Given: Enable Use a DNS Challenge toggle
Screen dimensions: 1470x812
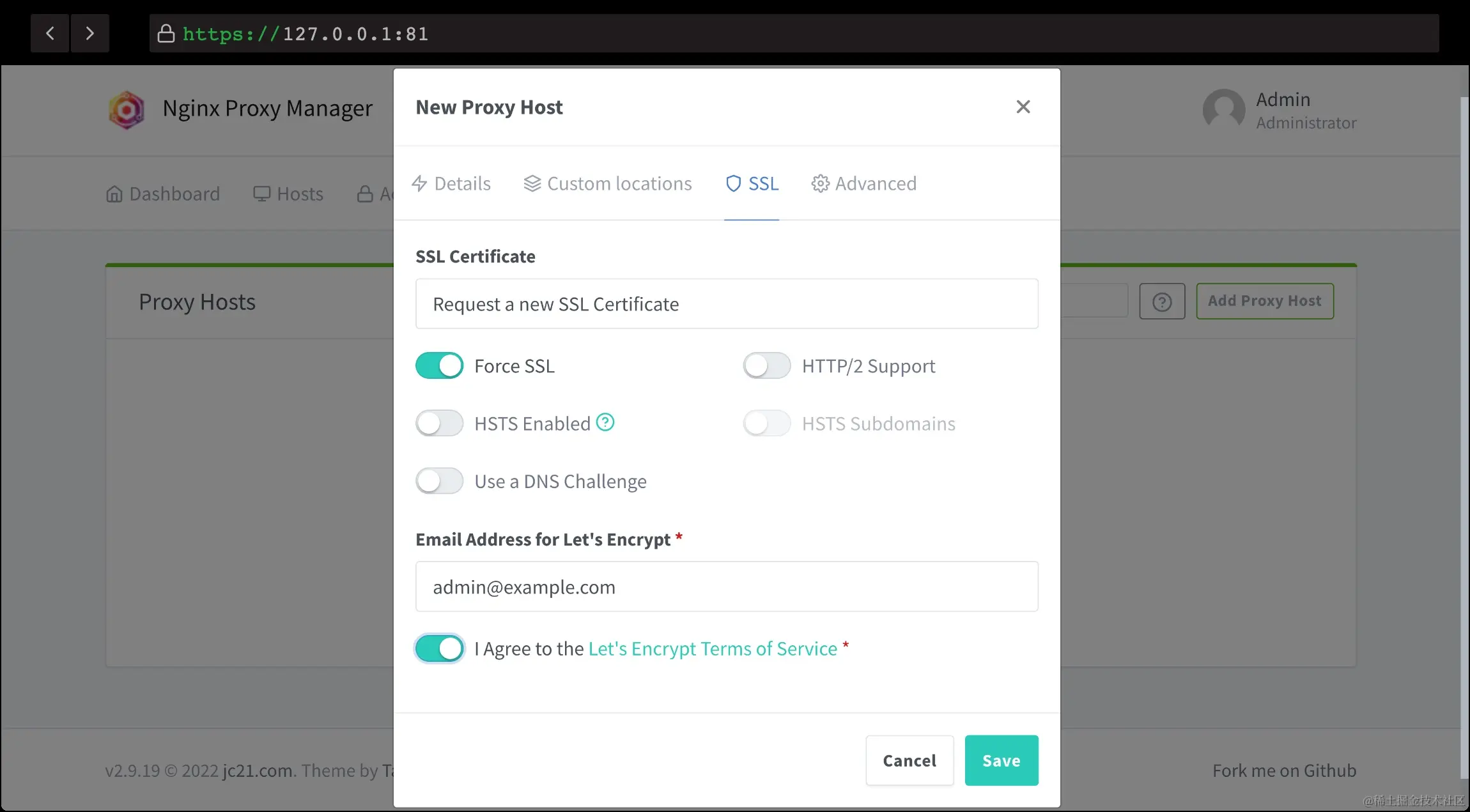Looking at the screenshot, I should coord(440,481).
